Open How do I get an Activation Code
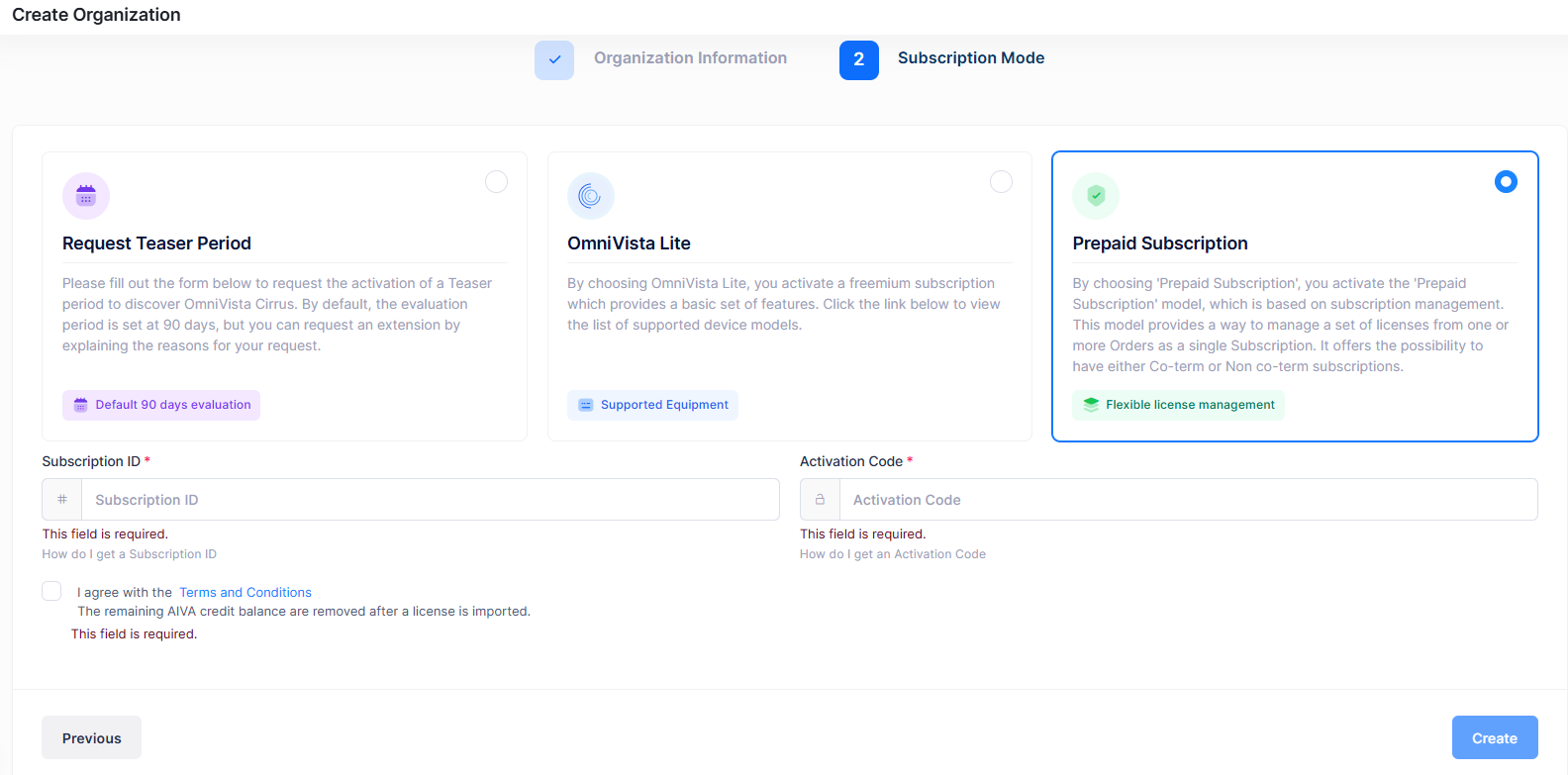This screenshot has height=775, width=1568. coord(893,554)
